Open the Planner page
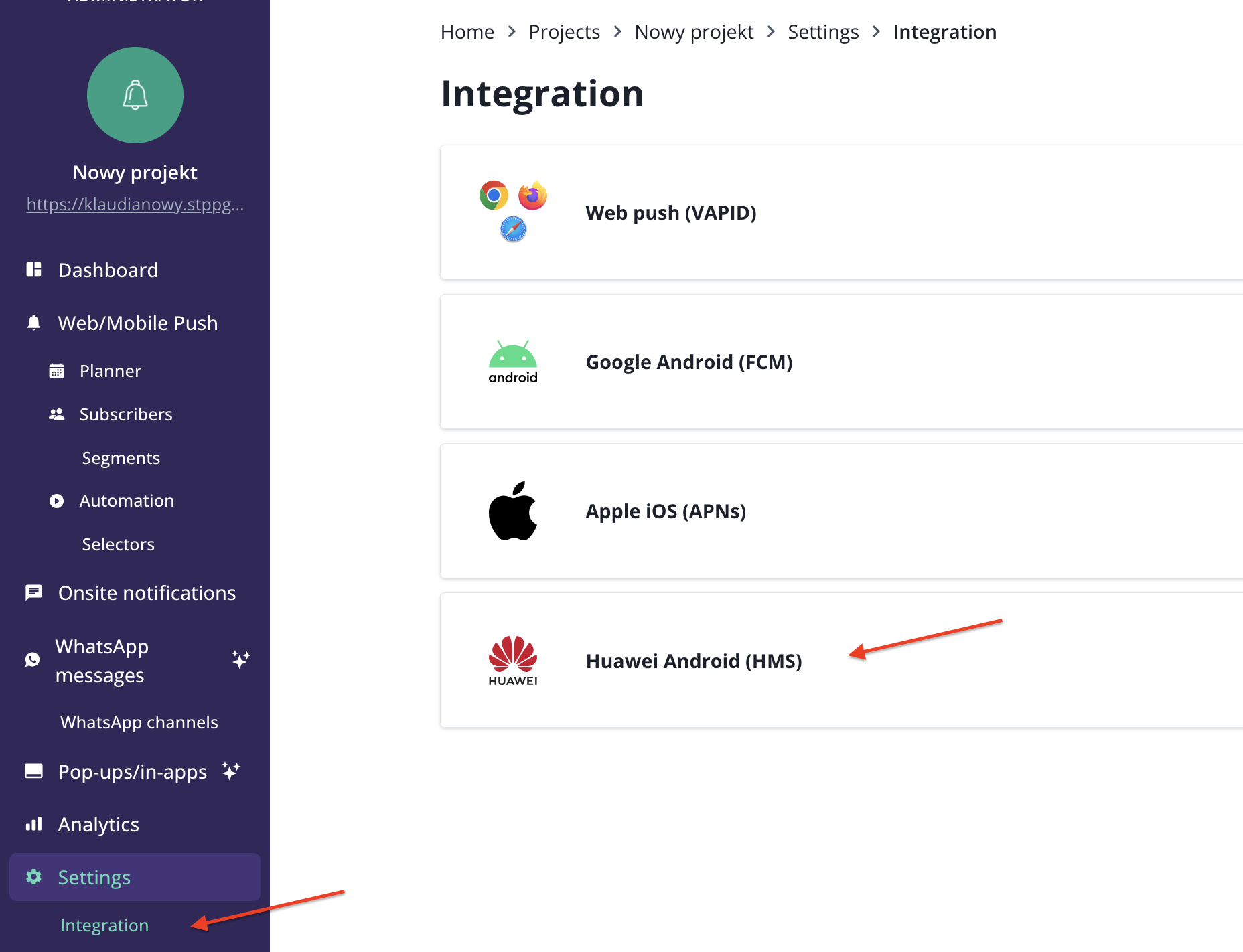1243x952 pixels. click(111, 371)
